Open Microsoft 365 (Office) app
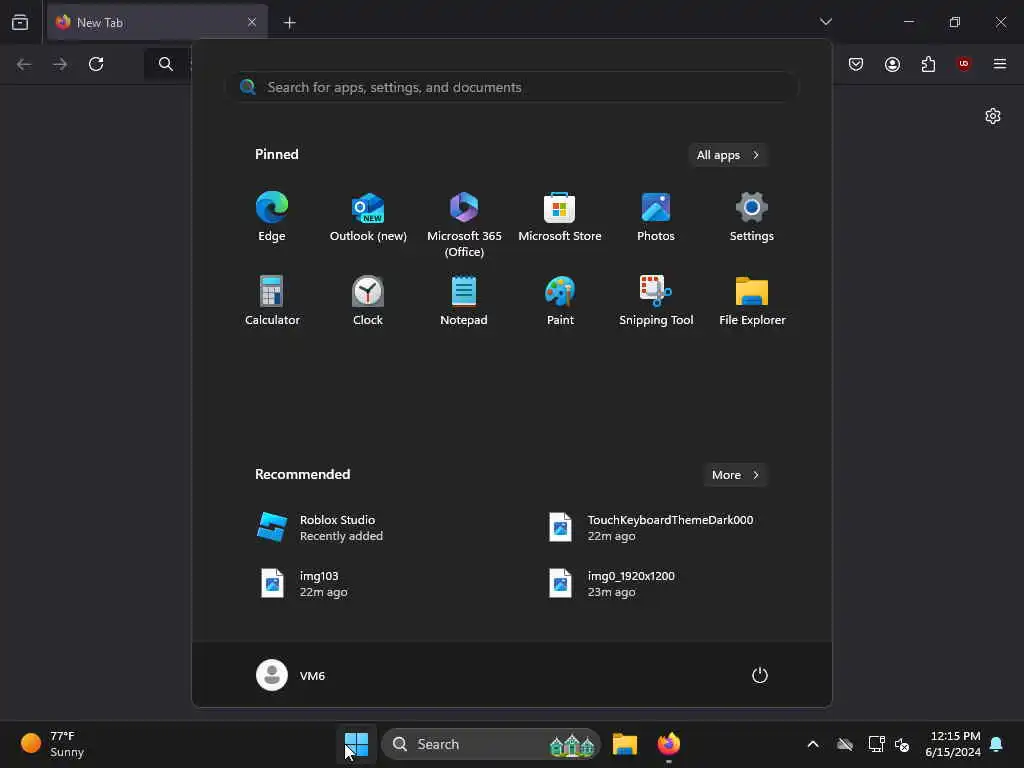Viewport: 1024px width, 768px height. [464, 225]
